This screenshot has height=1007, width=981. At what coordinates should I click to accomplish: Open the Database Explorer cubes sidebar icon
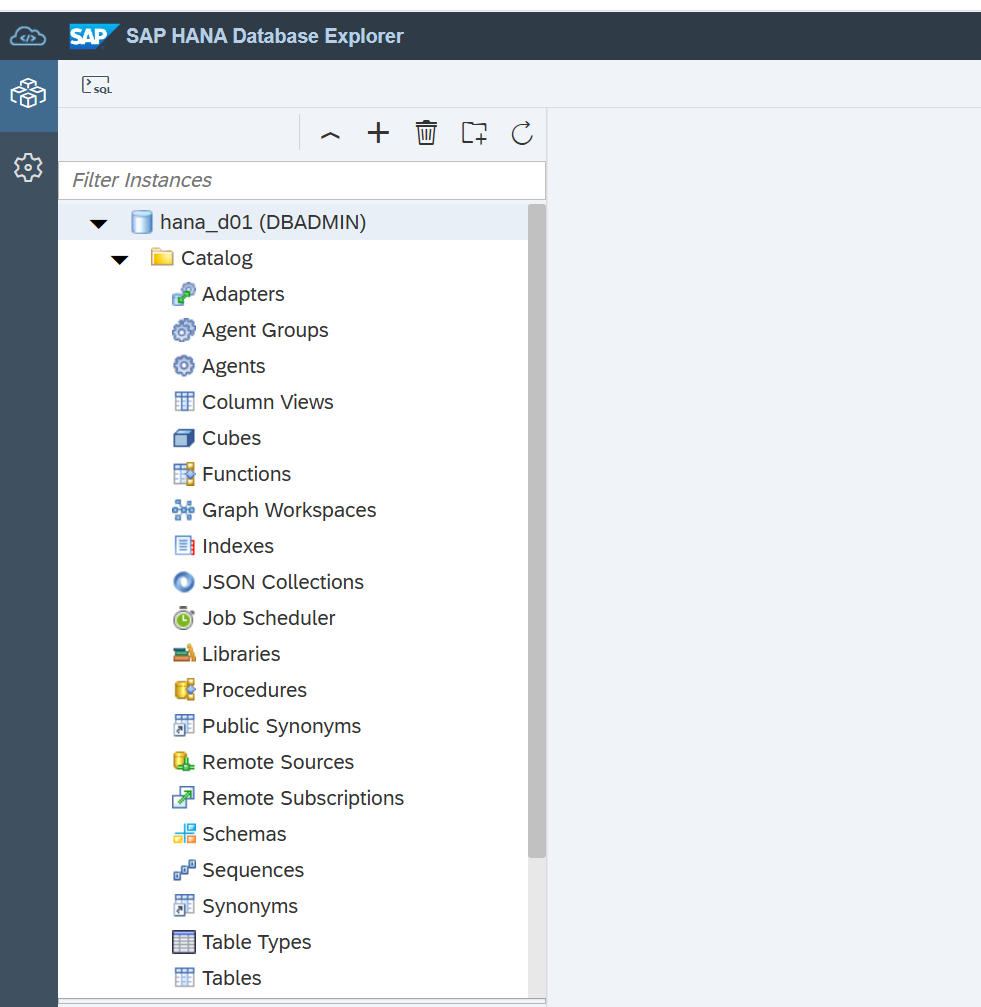tap(28, 94)
